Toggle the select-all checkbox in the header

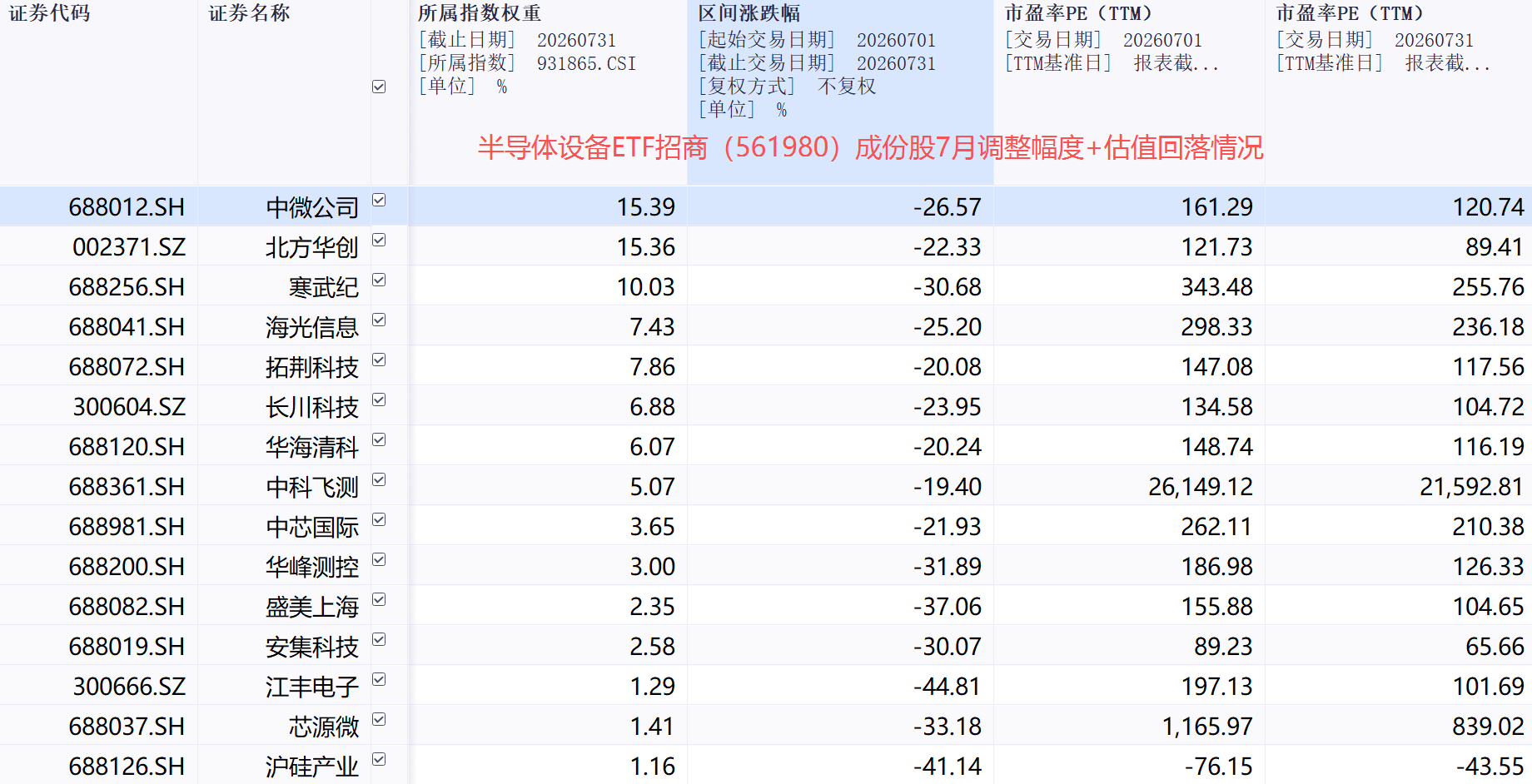point(379,87)
